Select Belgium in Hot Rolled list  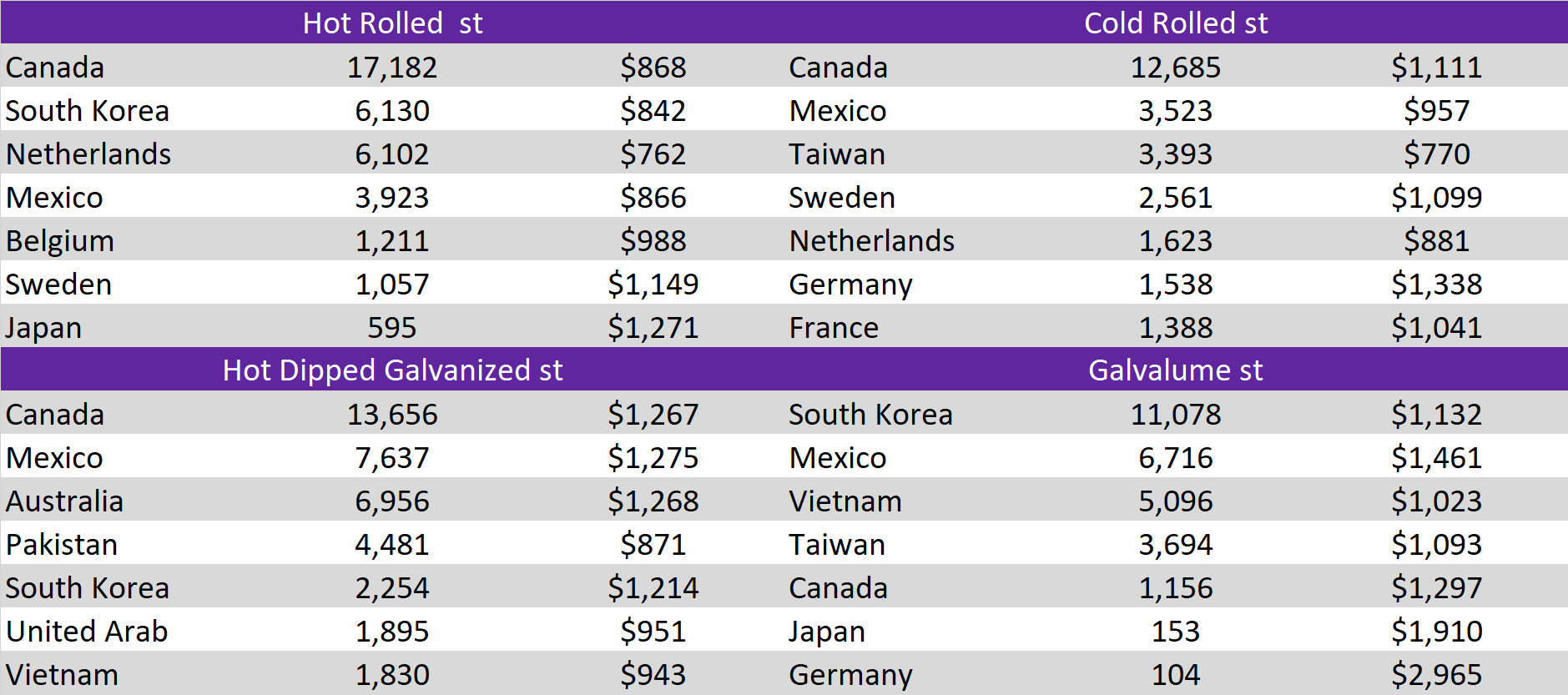(60, 242)
